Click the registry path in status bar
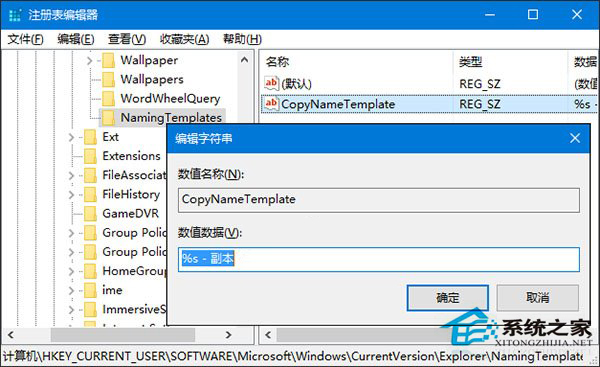600x367 pixels. click(x=293, y=356)
